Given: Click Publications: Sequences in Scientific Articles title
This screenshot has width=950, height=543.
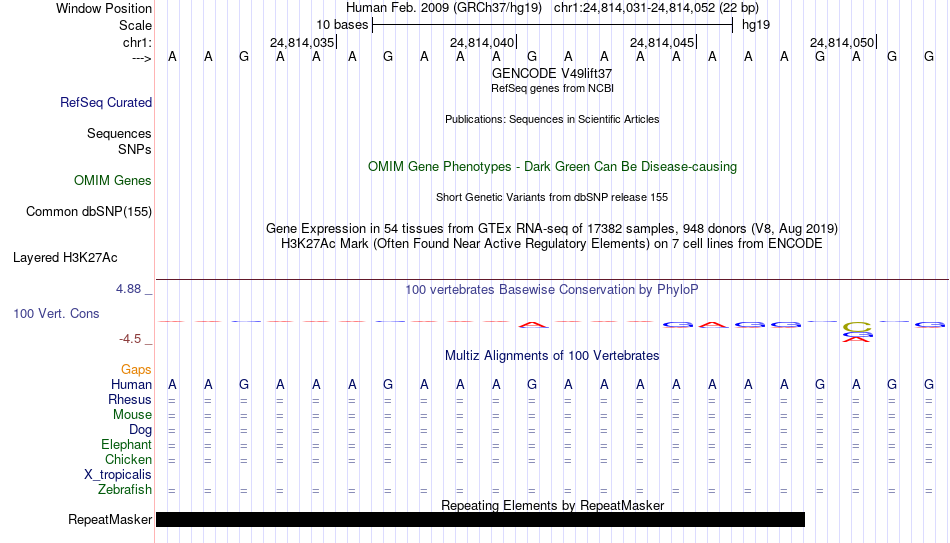Looking at the screenshot, I should [x=552, y=119].
